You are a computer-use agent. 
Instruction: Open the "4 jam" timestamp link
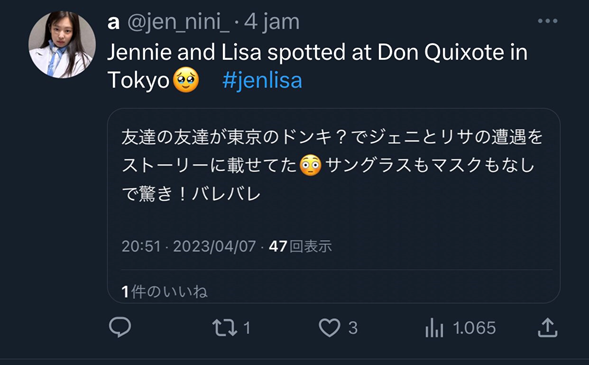point(272,22)
